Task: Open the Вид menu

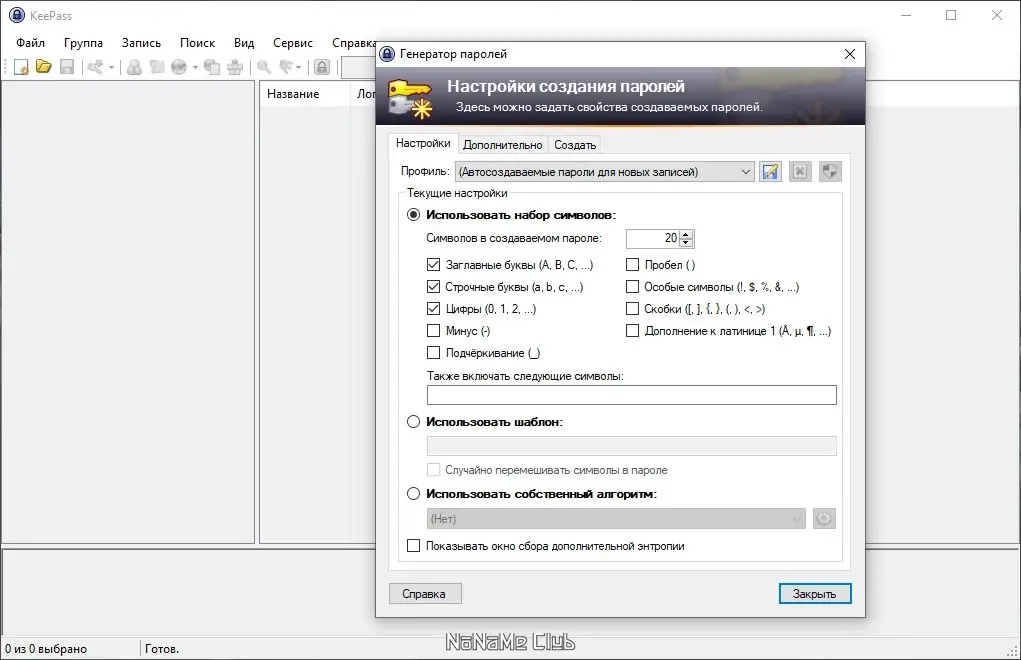Action: 244,43
